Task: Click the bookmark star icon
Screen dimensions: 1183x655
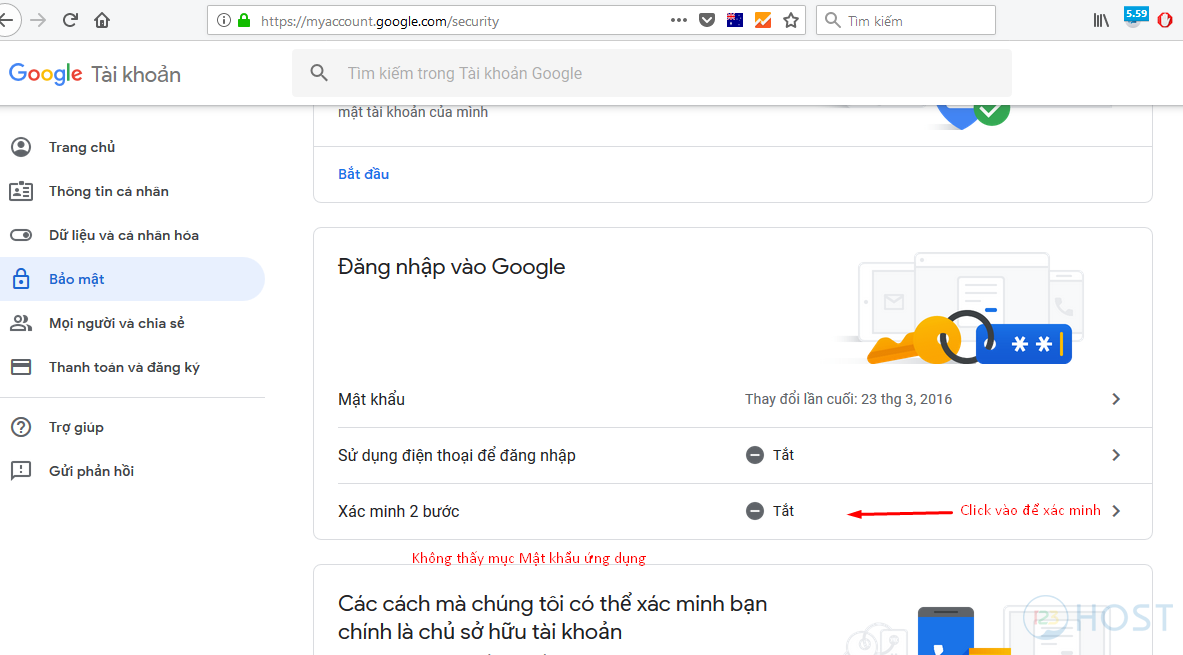Action: pyautogui.click(x=791, y=20)
